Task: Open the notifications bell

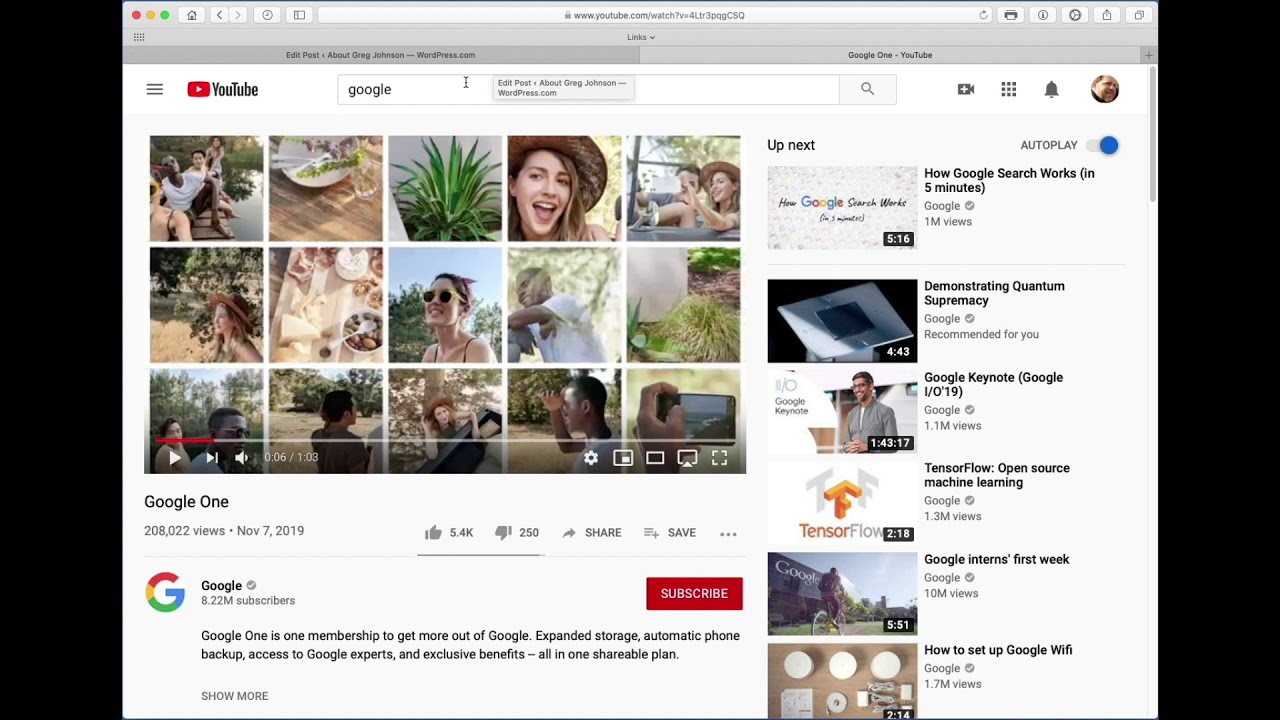Action: pyautogui.click(x=1051, y=89)
